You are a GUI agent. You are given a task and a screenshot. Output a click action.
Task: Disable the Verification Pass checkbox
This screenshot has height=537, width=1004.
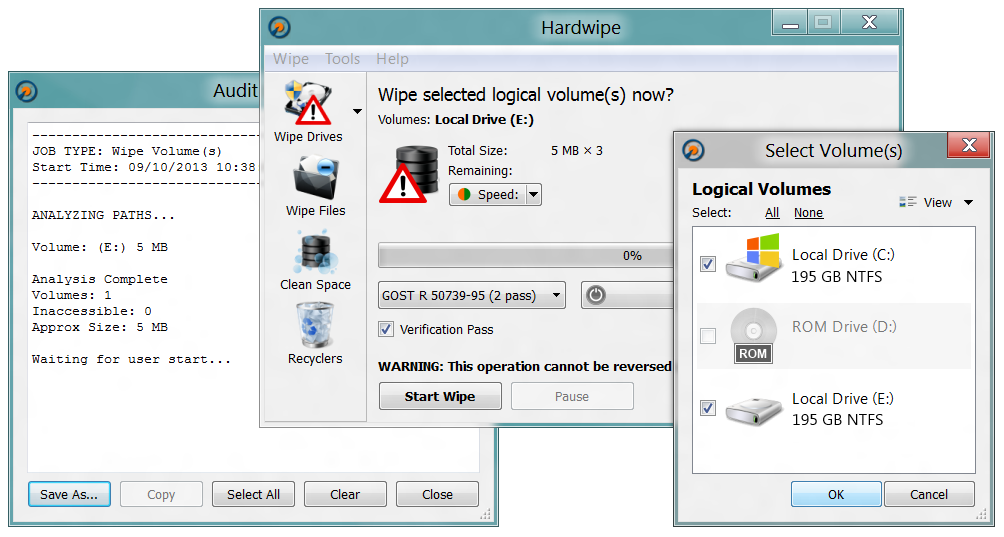[385, 330]
